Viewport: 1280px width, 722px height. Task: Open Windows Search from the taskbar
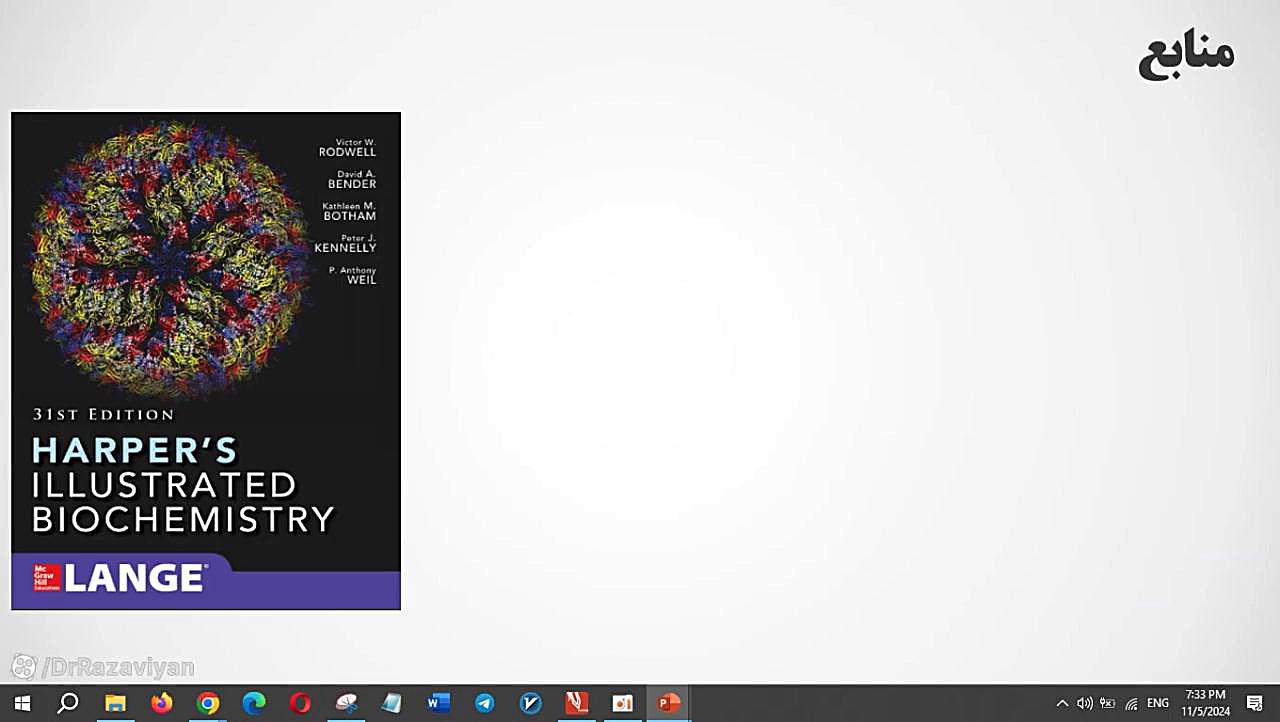click(68, 703)
